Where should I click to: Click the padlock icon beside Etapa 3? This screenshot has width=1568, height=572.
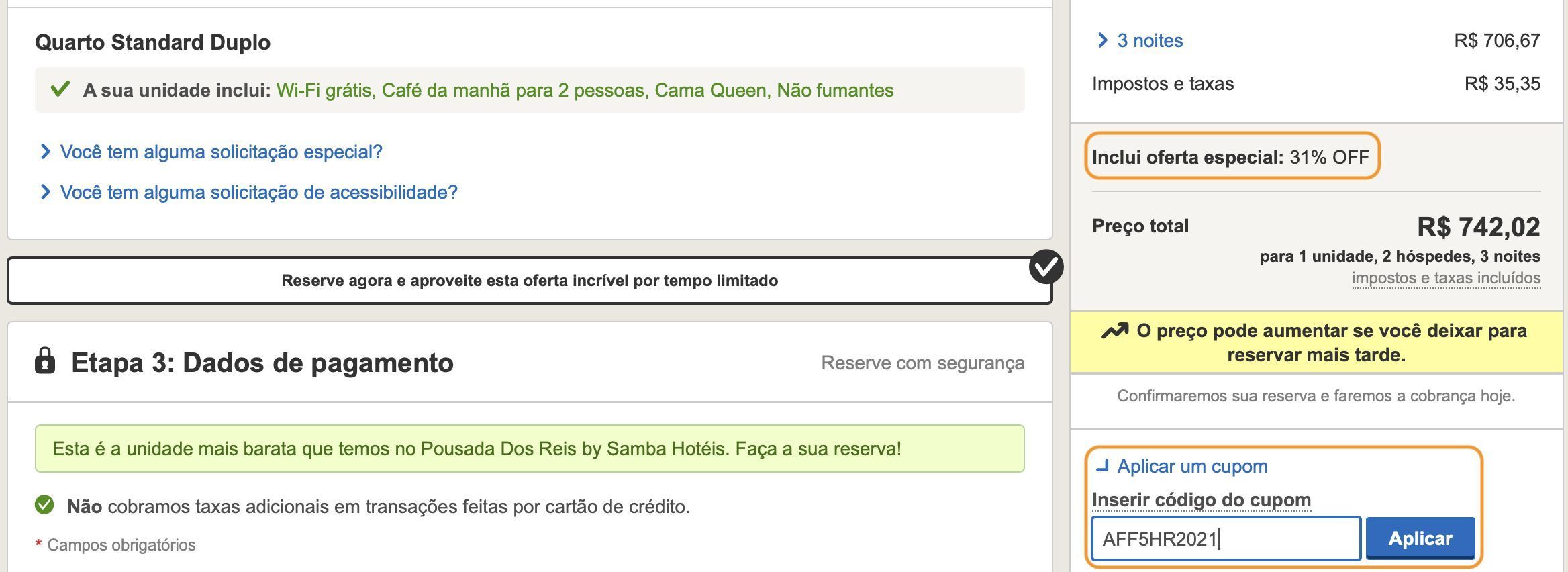45,361
